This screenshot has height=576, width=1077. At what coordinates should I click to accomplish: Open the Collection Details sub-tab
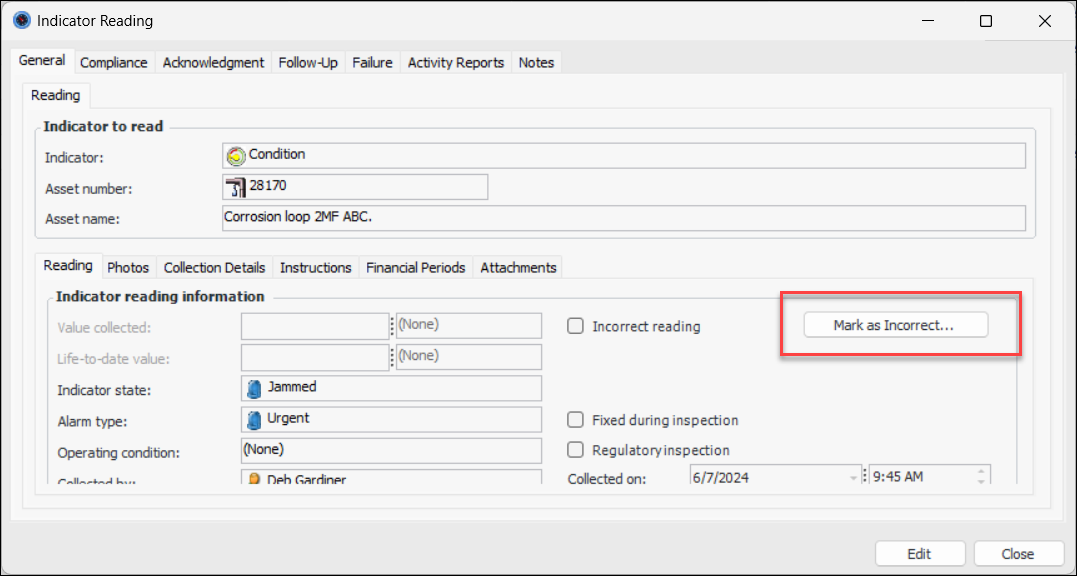[x=214, y=268]
